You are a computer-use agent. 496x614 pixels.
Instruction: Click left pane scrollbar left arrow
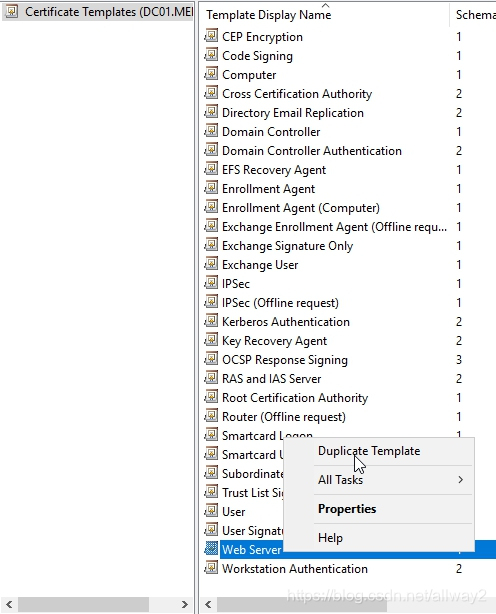coord(9,604)
